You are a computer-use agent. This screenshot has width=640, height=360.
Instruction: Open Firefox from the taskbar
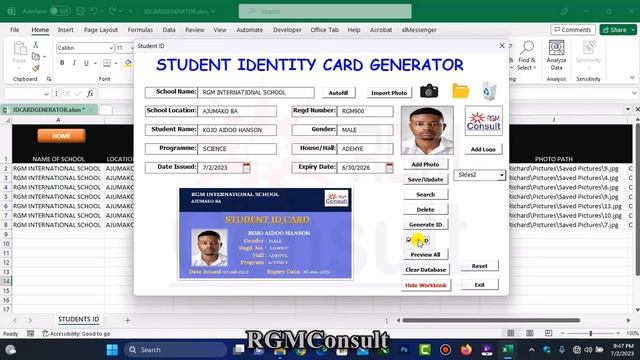click(x=466, y=350)
